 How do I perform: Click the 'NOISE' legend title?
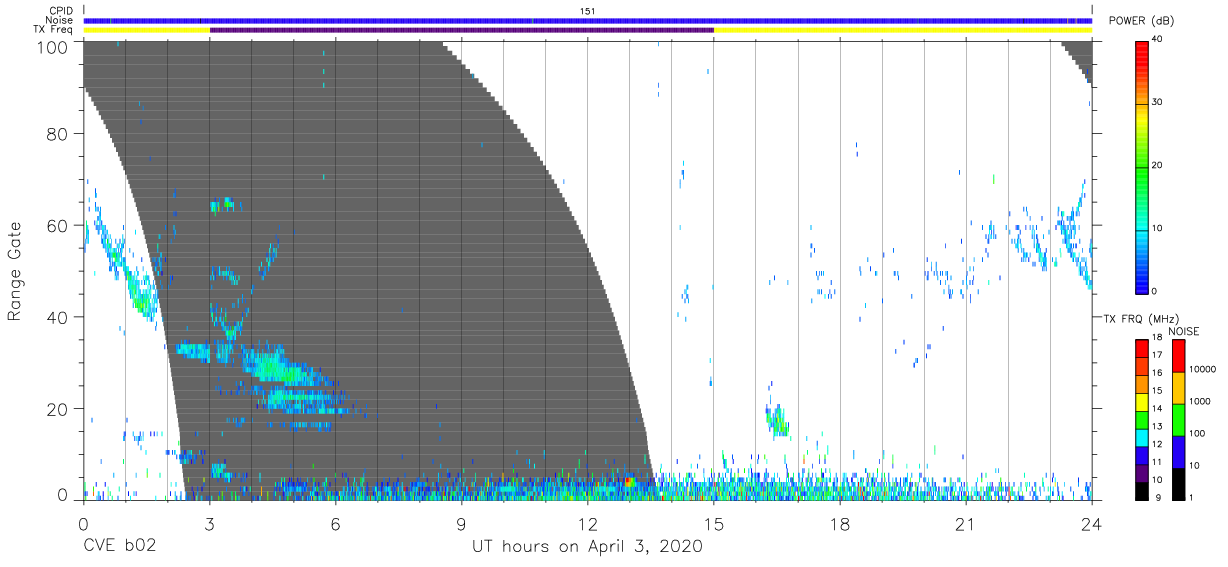(1183, 331)
